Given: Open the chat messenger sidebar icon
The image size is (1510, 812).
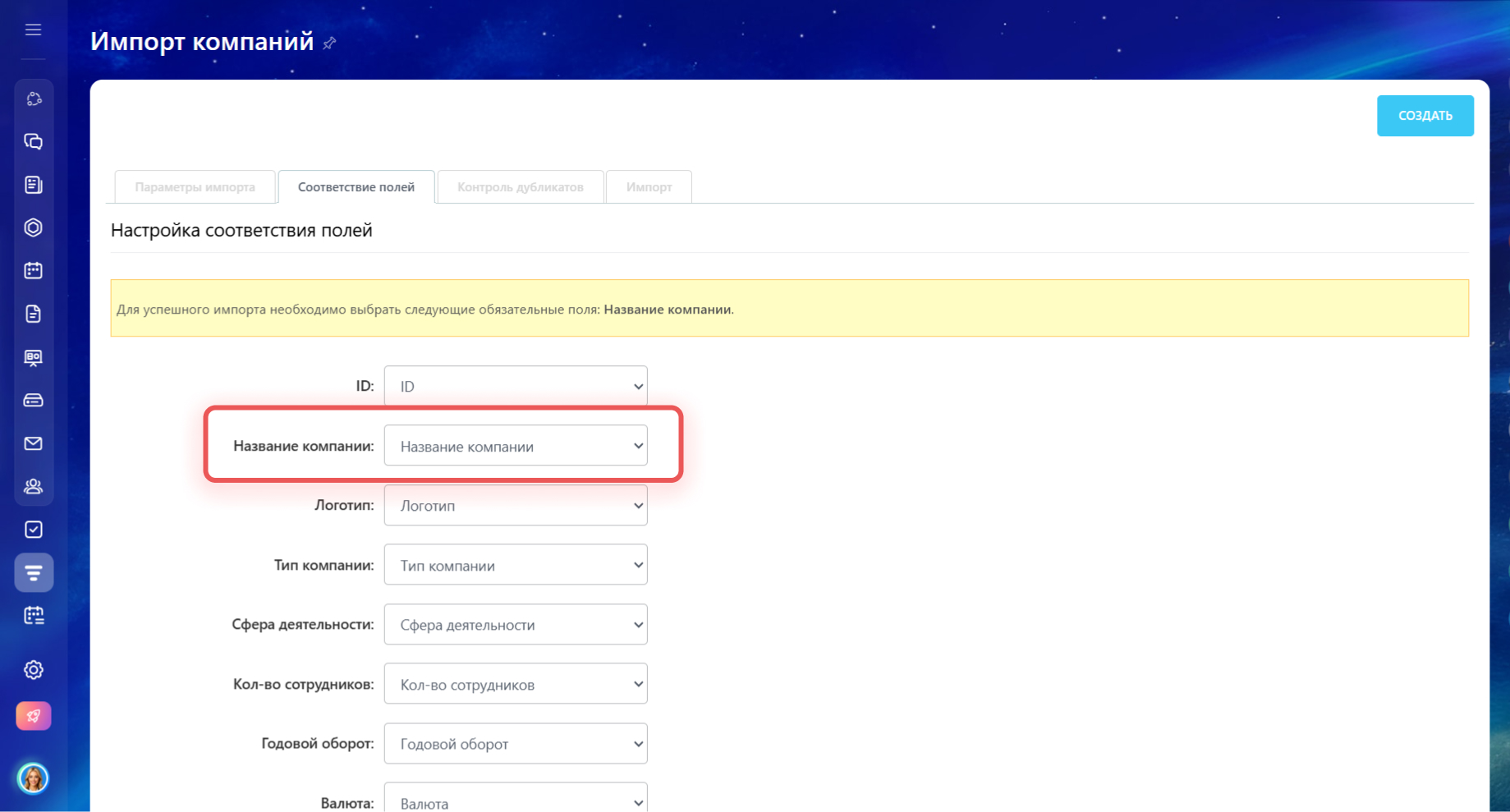Looking at the screenshot, I should [34, 142].
